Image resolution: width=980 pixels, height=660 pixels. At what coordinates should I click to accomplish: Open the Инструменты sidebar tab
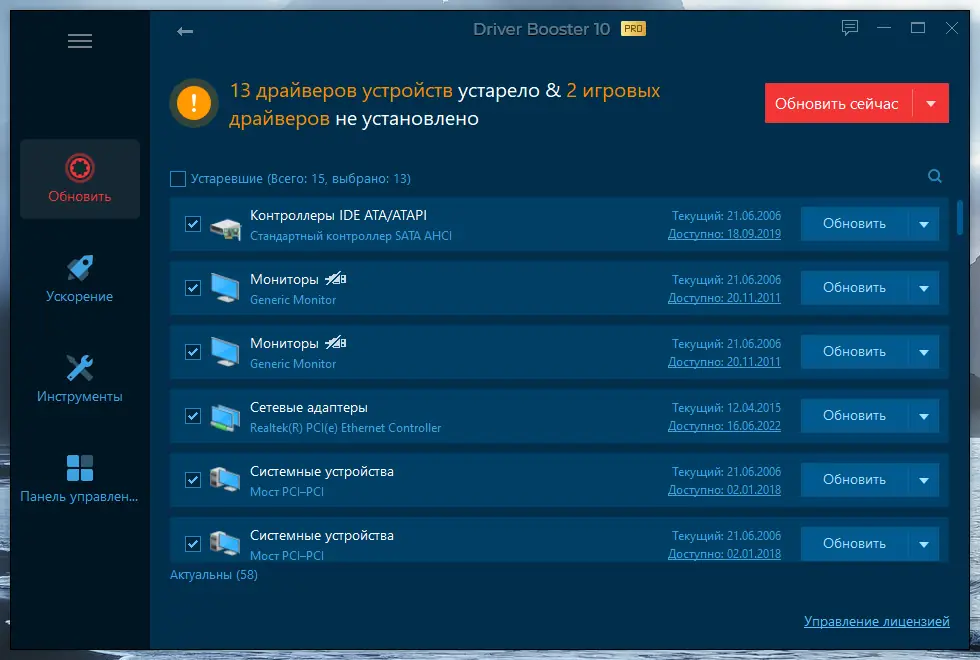80,379
